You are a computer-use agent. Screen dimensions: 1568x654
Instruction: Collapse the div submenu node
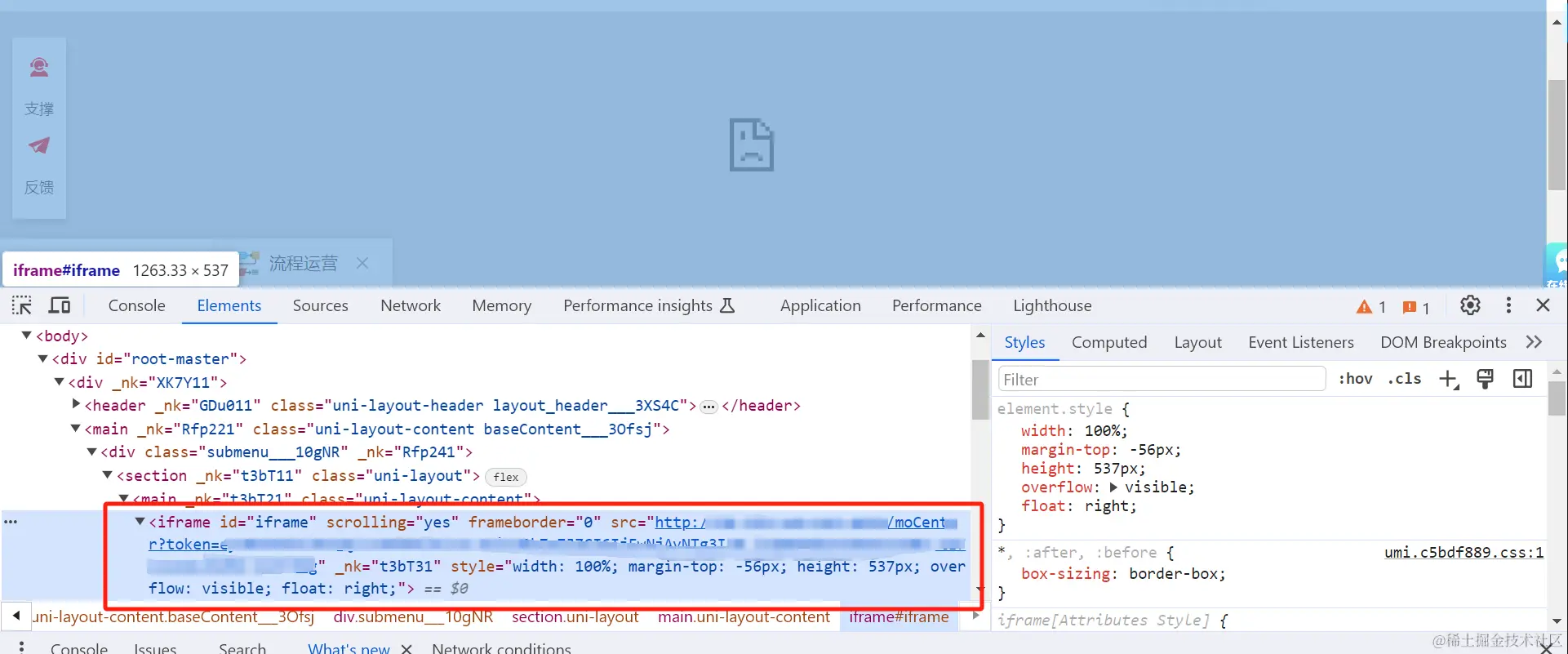[x=91, y=452]
